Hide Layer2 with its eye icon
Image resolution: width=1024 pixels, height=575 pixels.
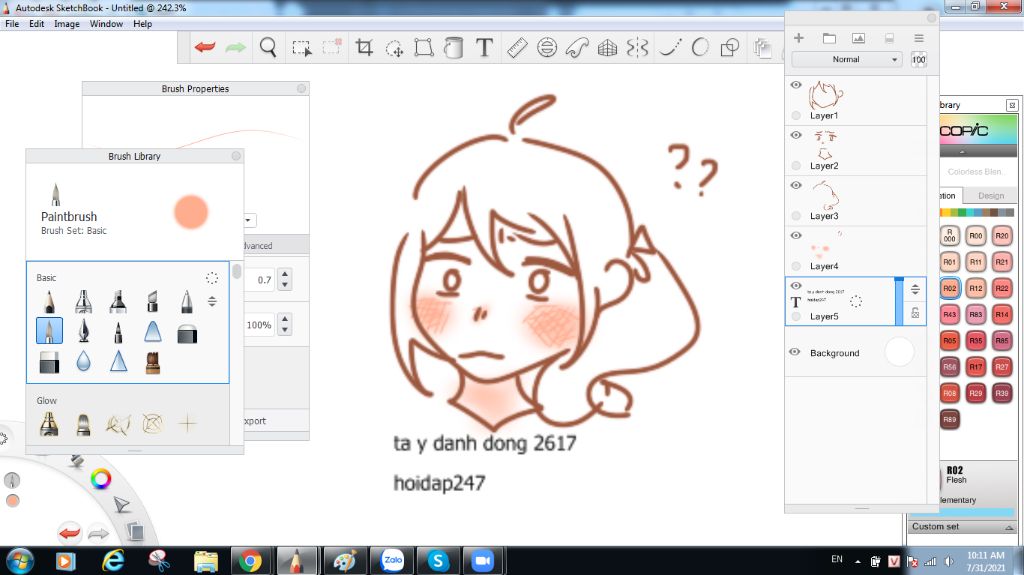(795, 135)
